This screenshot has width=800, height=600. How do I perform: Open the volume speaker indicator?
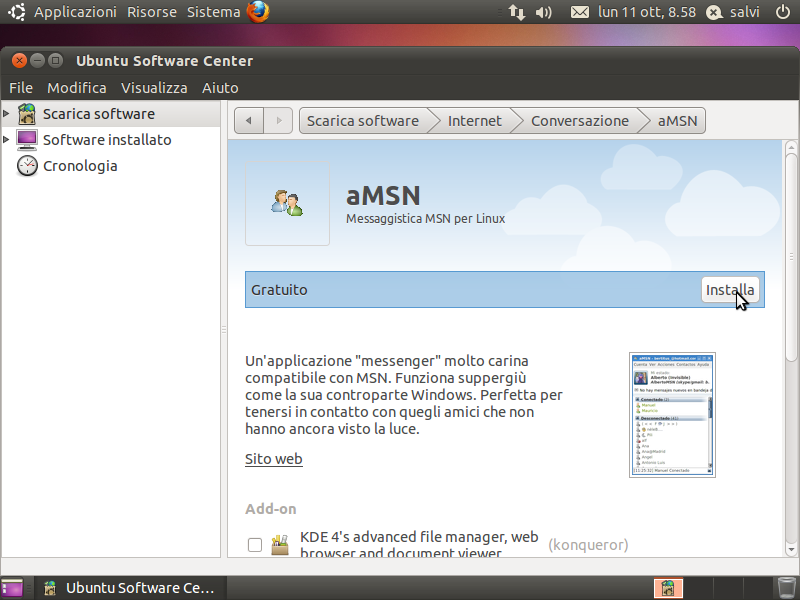[x=543, y=12]
